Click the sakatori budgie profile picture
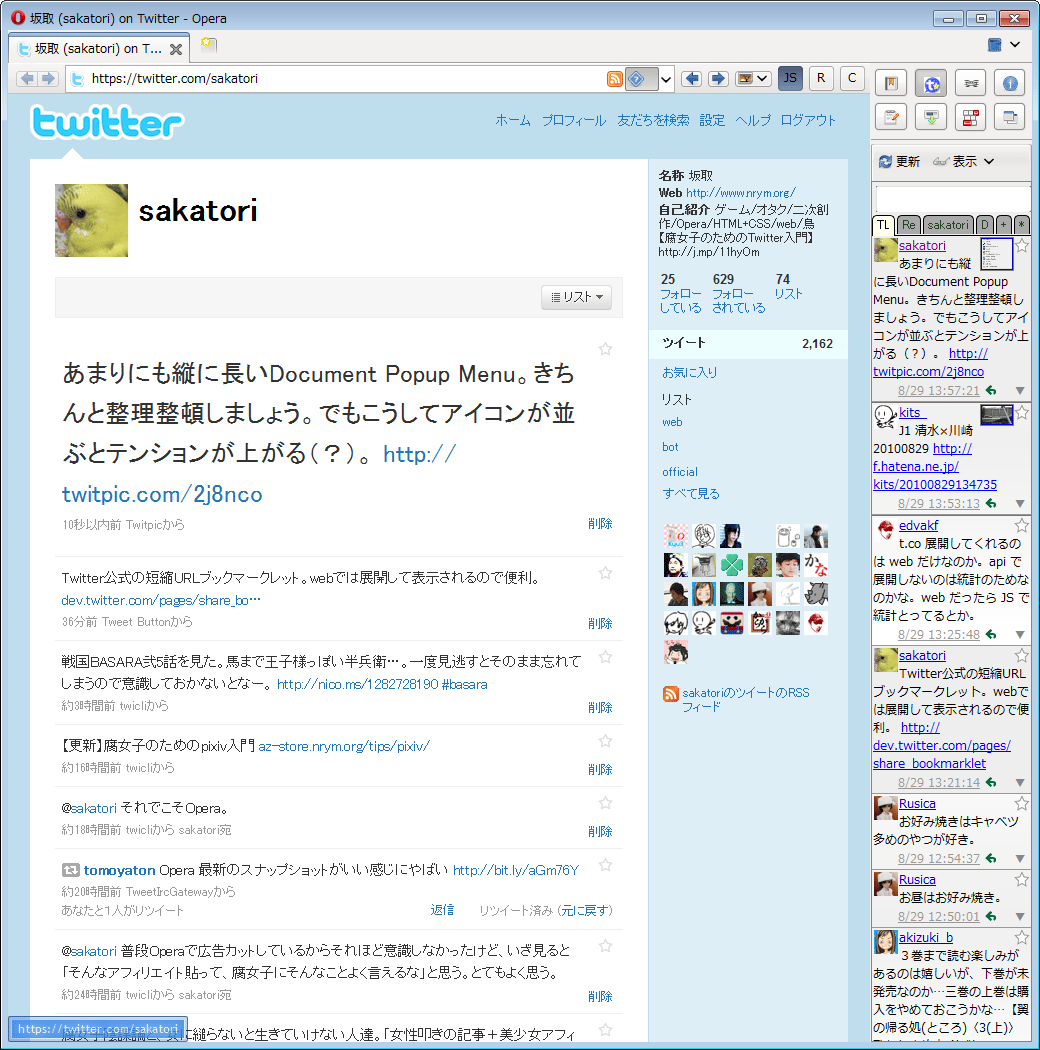Image resolution: width=1040 pixels, height=1050 pixels. point(91,221)
